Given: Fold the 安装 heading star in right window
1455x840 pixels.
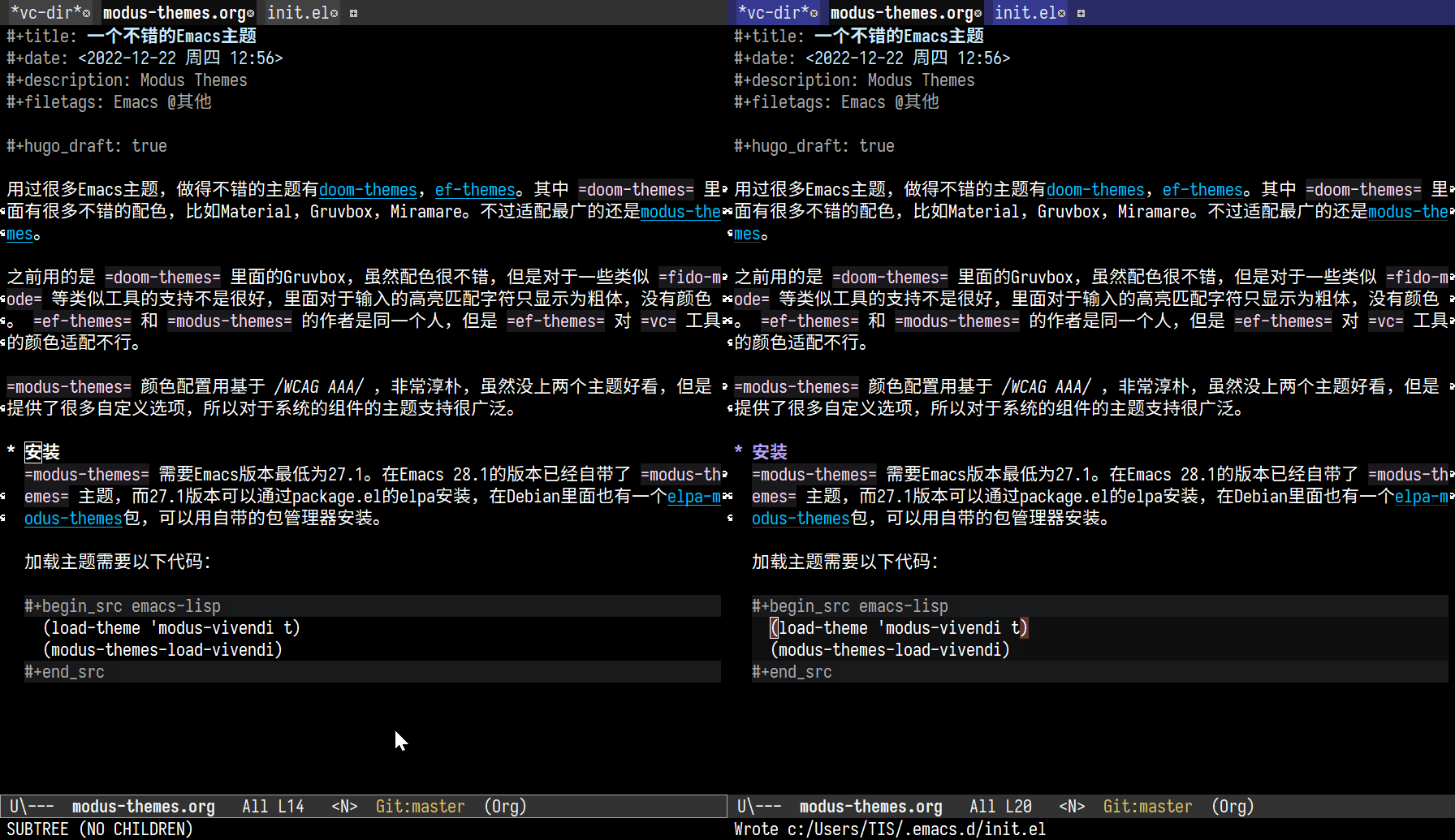Looking at the screenshot, I should tap(738, 452).
